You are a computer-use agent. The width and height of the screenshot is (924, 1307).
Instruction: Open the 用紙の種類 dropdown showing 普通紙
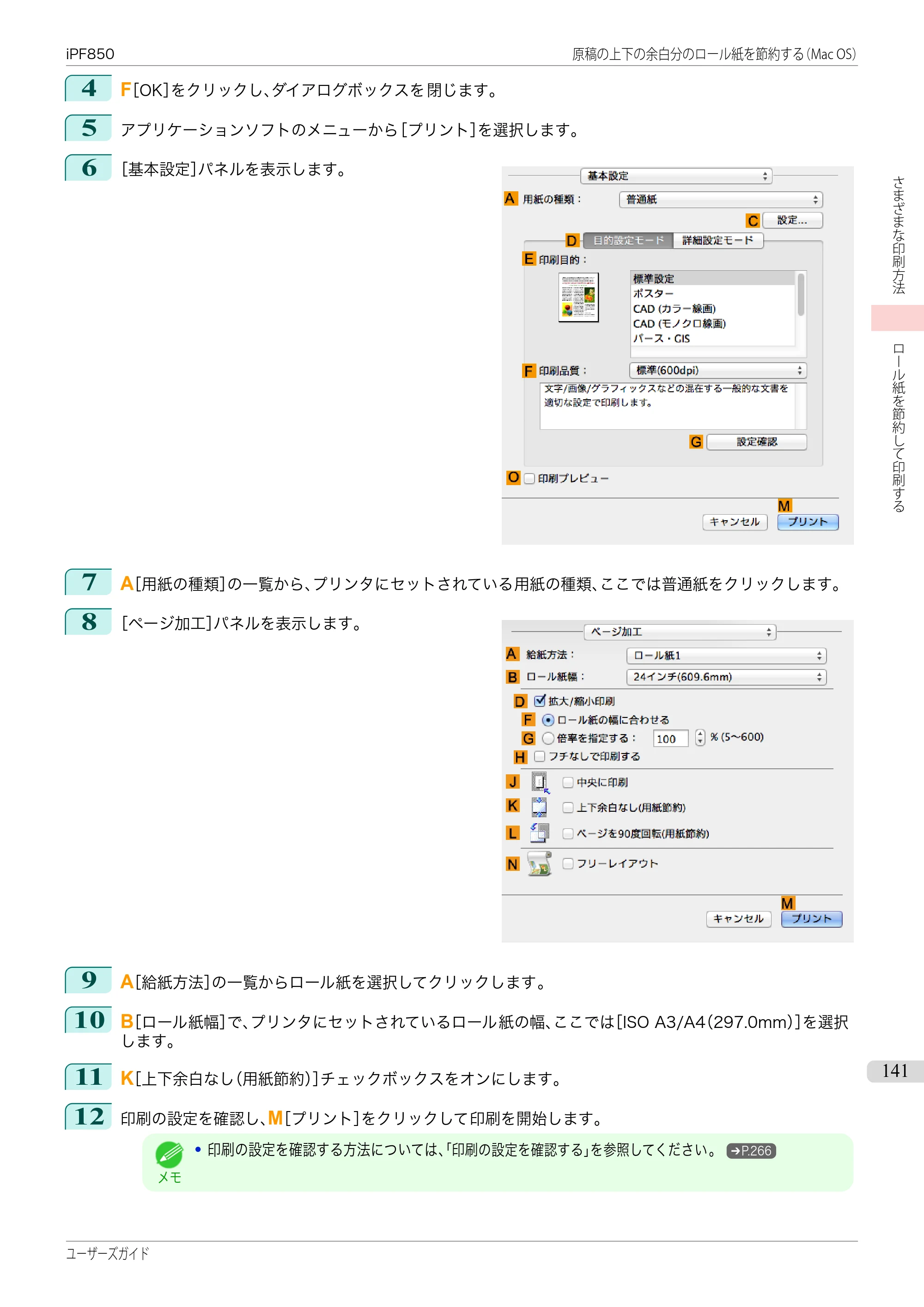pyautogui.click(x=721, y=200)
